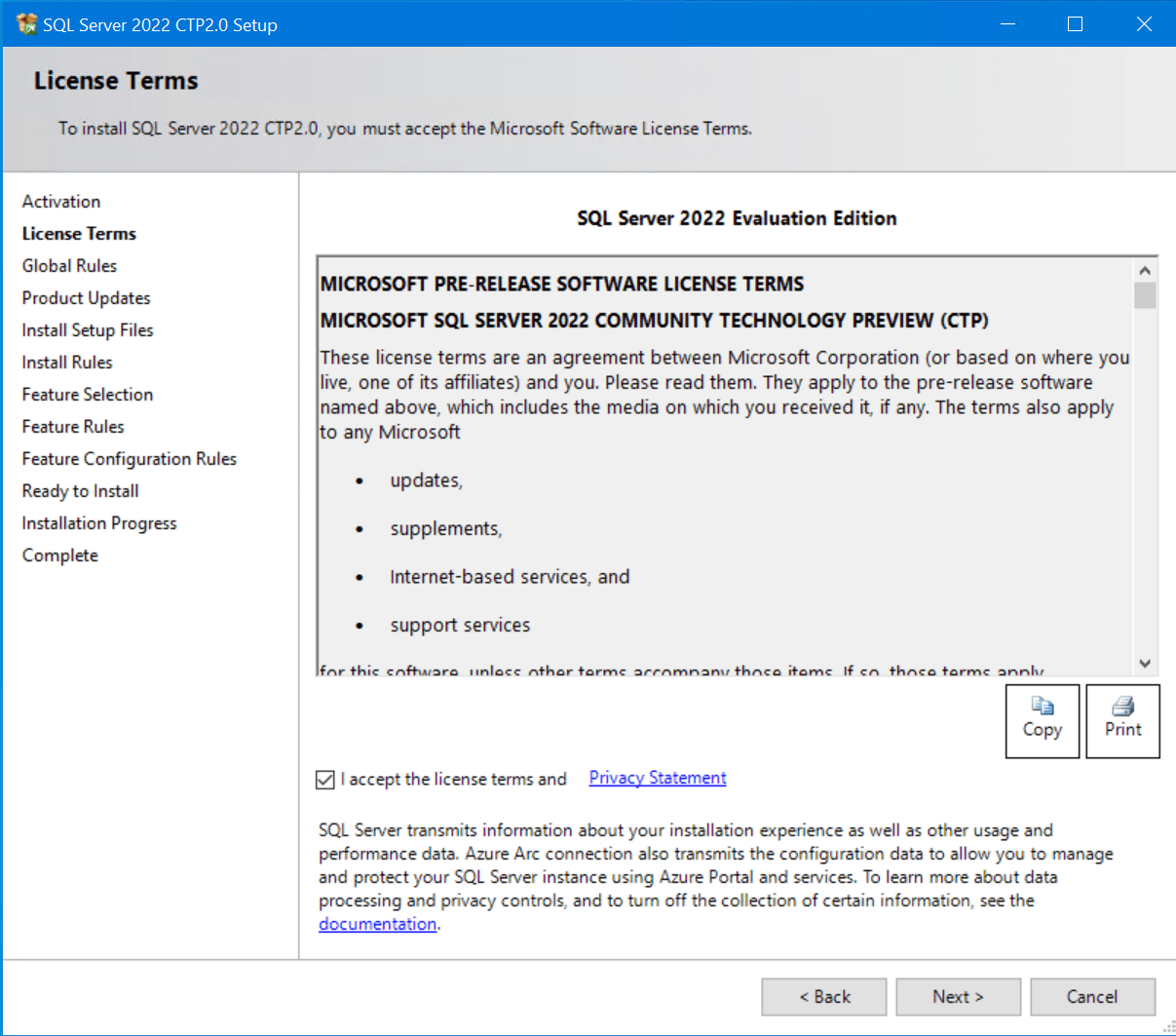This screenshot has width=1176, height=1036.
Task: Select Install Setup Files in the sidebar
Action: (87, 329)
